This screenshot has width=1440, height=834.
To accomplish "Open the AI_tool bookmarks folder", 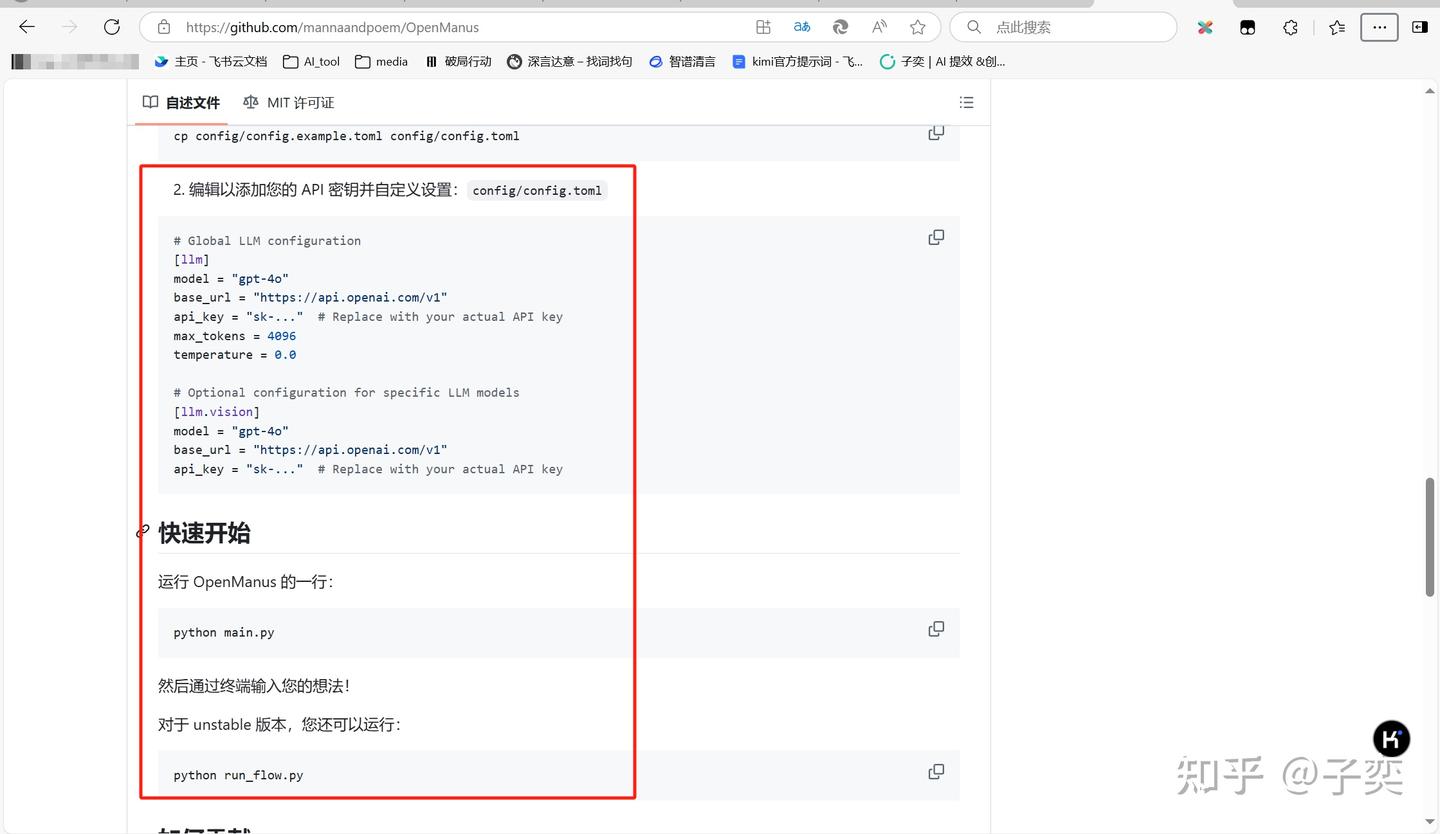I will click(x=311, y=61).
